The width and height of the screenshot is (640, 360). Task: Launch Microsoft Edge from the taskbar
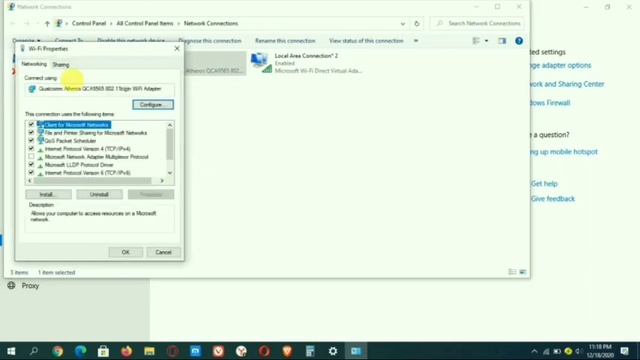click(x=80, y=351)
